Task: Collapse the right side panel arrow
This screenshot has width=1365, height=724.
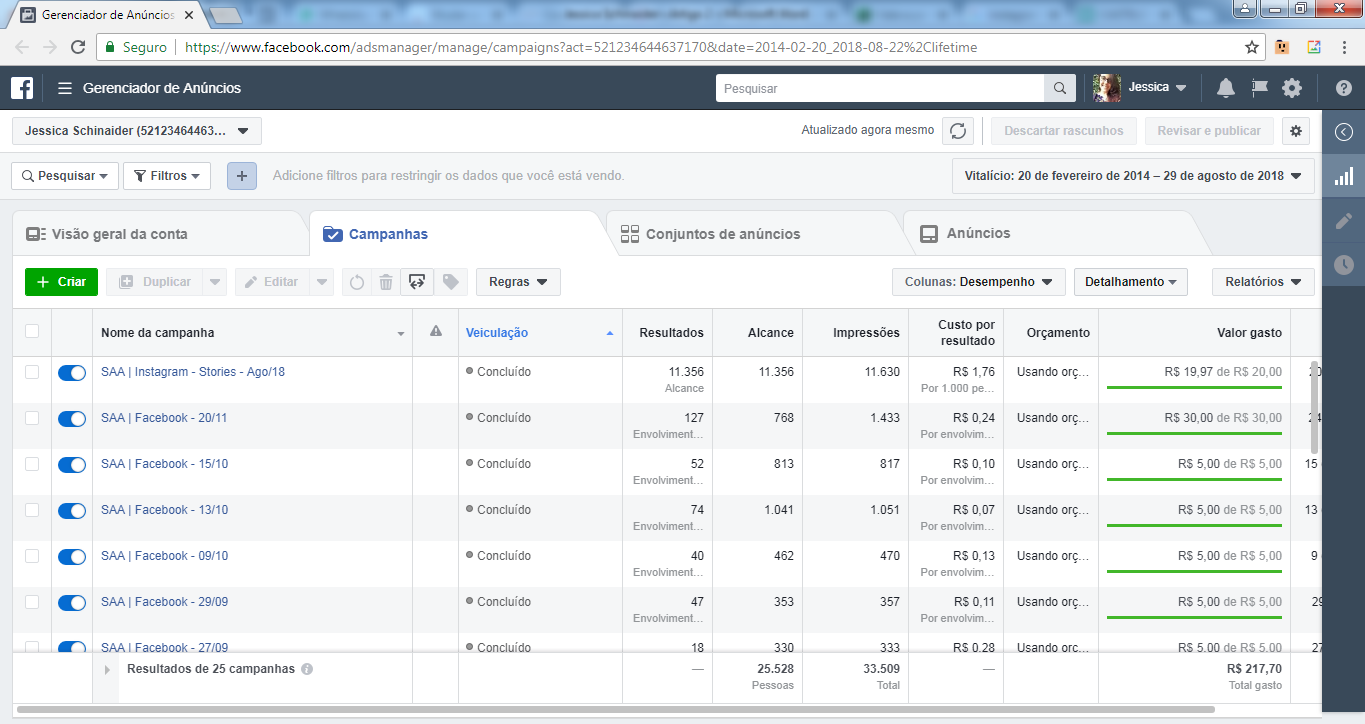Action: coord(1344,131)
